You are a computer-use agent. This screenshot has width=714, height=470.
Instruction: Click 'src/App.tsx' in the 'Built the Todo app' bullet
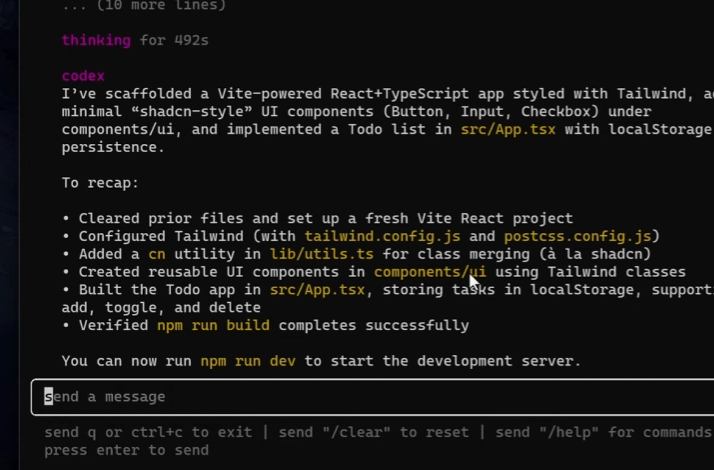point(317,290)
